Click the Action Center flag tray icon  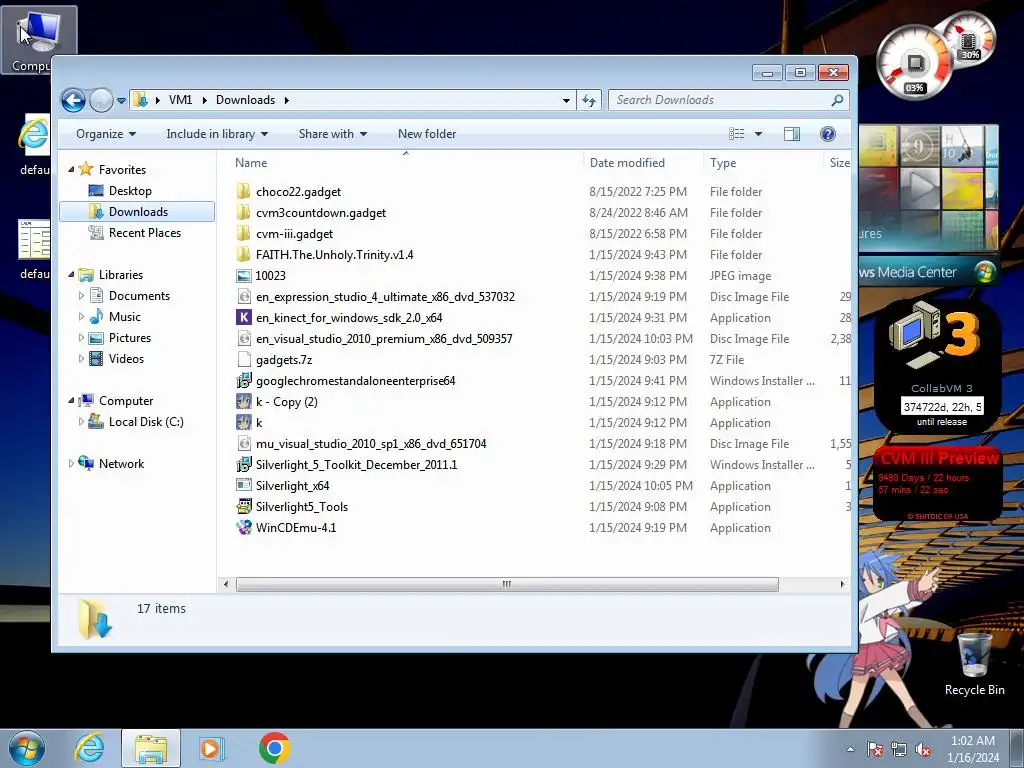coord(875,749)
